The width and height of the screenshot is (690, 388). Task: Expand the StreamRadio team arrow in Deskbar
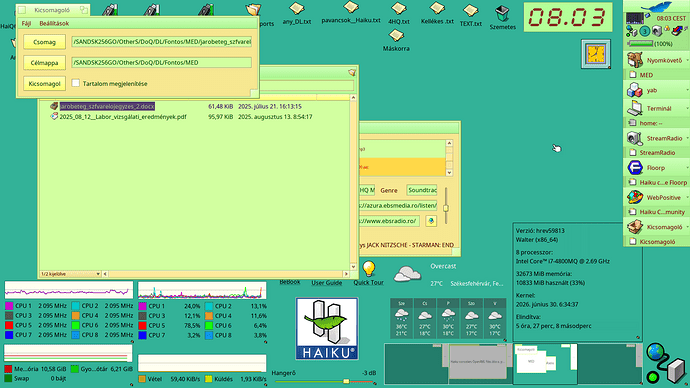tap(687, 138)
